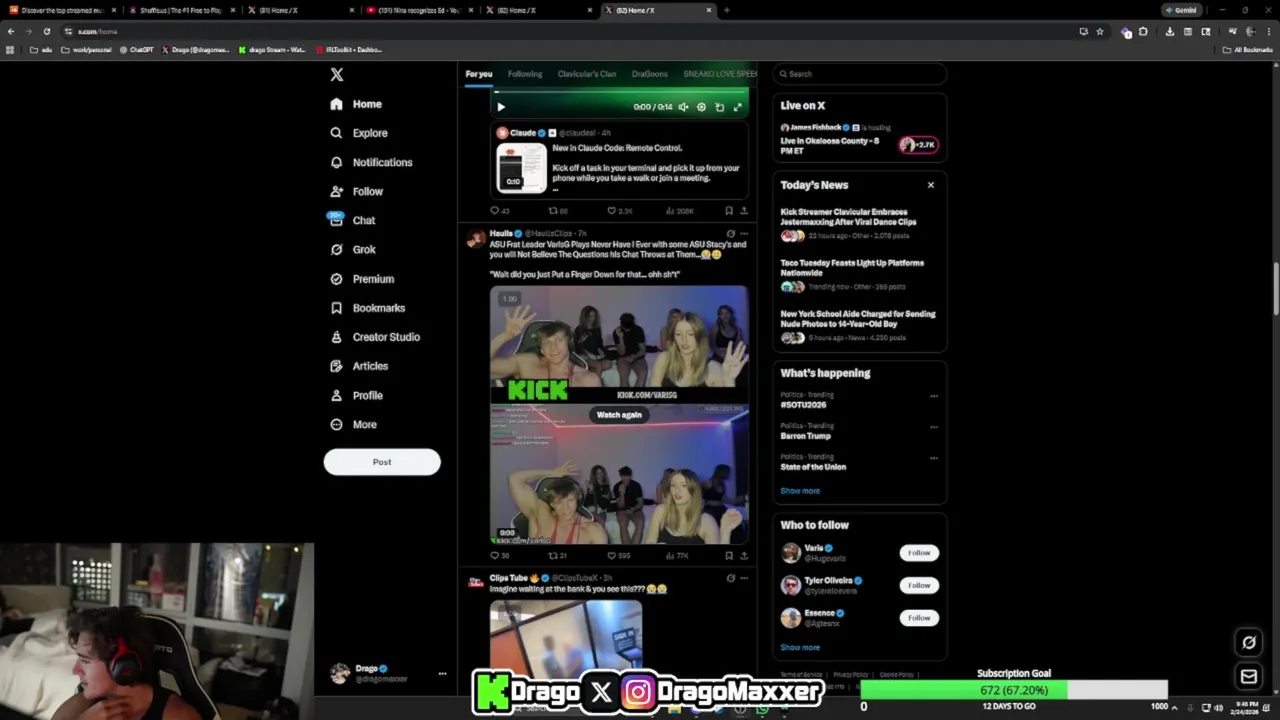The height and width of the screenshot is (720, 1280).
Task: Open Grok from the sidebar
Action: tap(352, 249)
